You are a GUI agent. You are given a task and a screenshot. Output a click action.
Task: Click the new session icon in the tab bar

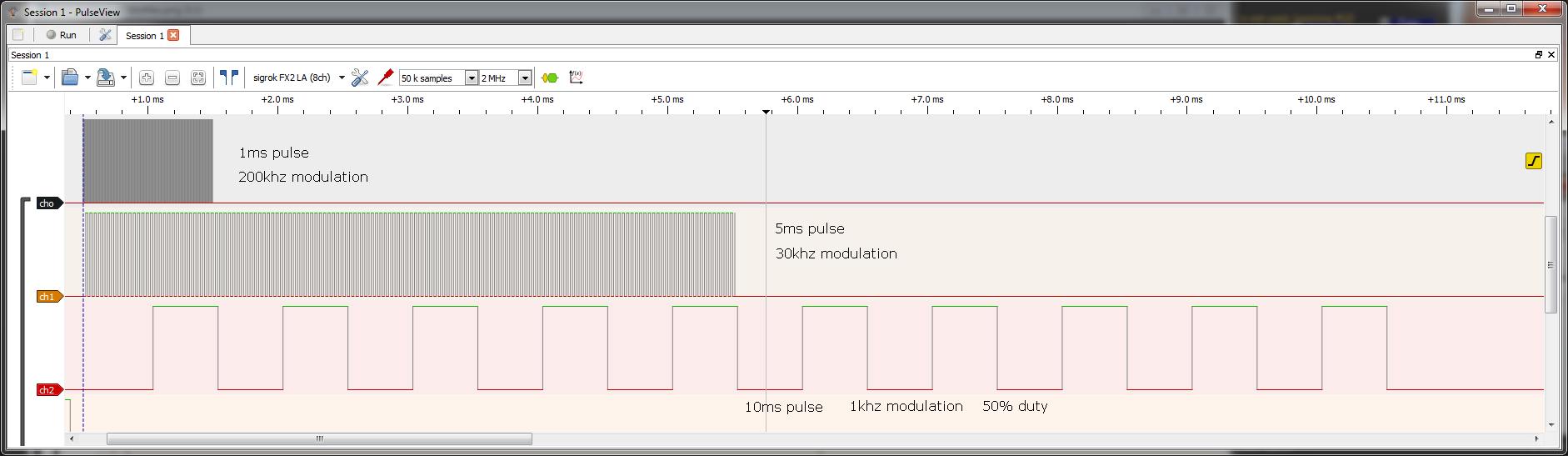coord(18,35)
